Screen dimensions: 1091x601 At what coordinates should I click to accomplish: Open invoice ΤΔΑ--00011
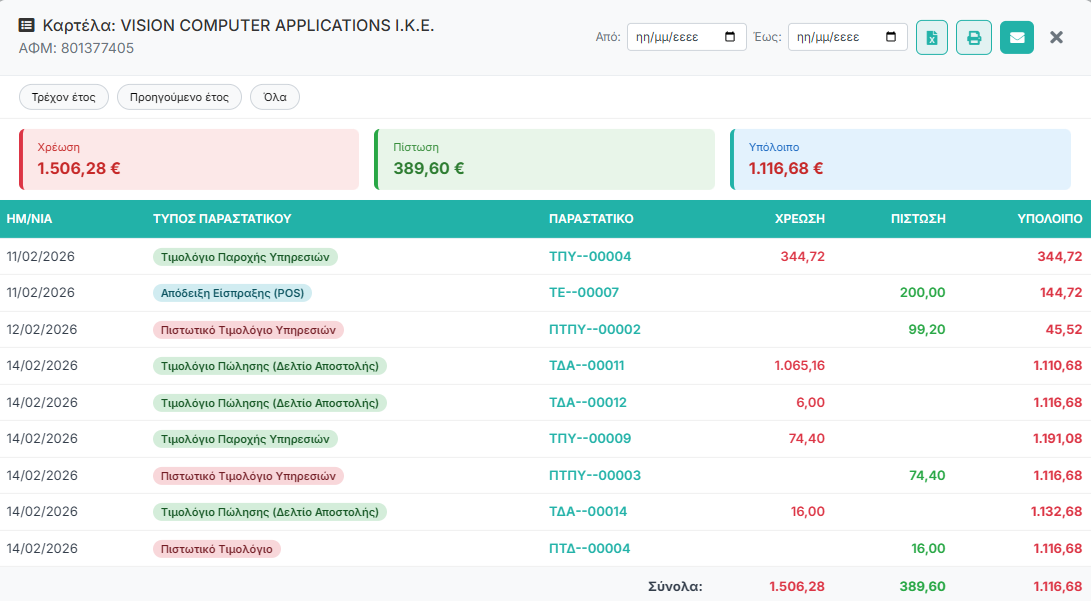click(587, 366)
